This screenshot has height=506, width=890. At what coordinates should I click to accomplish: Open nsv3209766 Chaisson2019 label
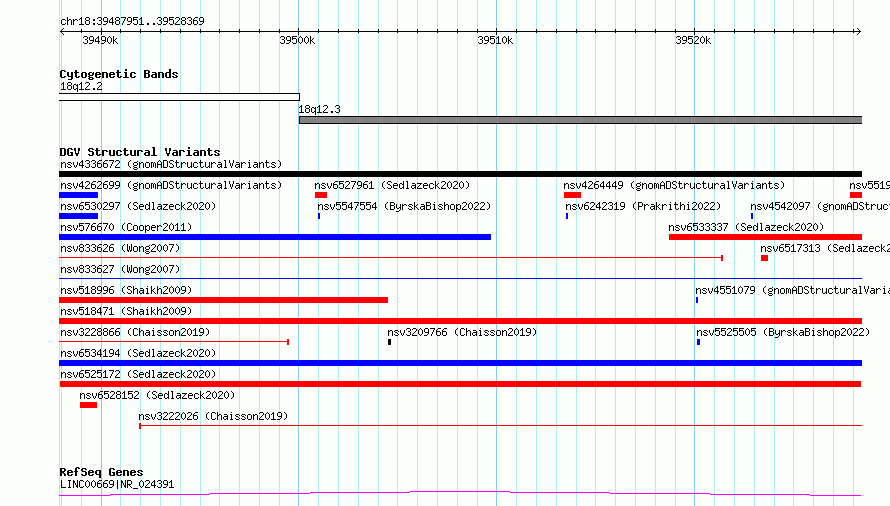coord(462,332)
